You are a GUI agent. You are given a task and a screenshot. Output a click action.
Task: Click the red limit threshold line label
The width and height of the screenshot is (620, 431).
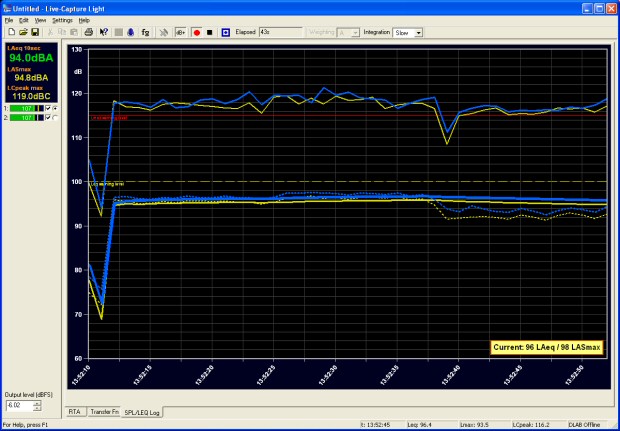click(110, 118)
